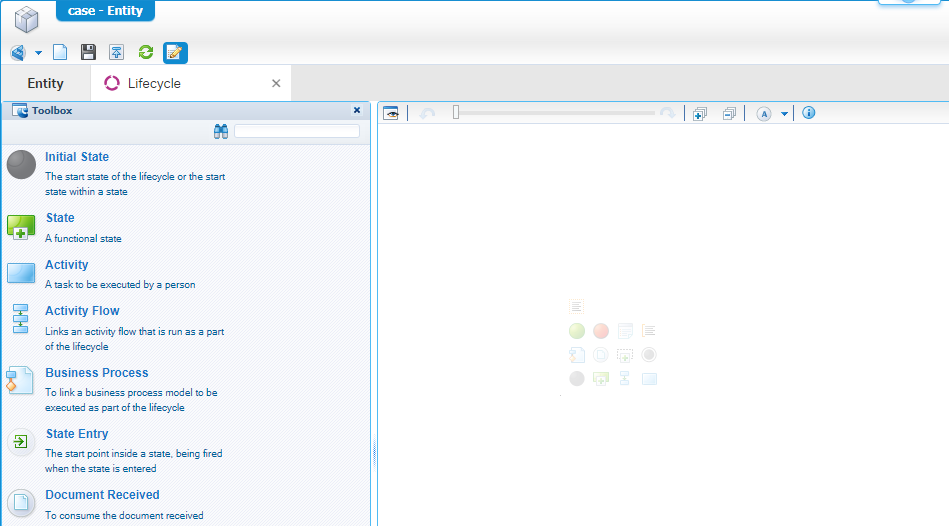Switch to the Entity tab
Image resolution: width=949 pixels, height=526 pixels.
[45, 83]
